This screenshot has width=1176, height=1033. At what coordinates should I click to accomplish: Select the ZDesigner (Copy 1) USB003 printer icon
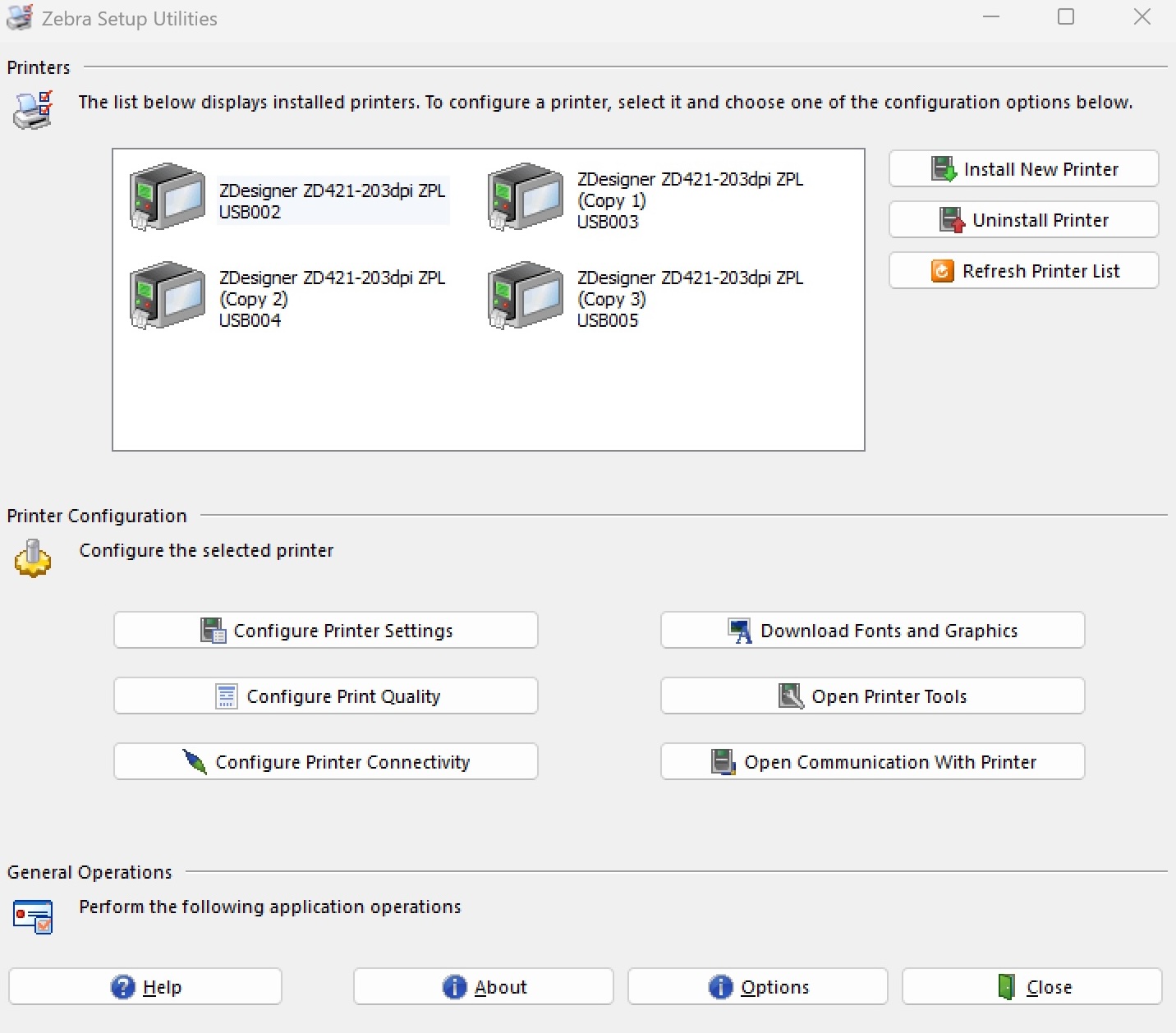point(526,197)
